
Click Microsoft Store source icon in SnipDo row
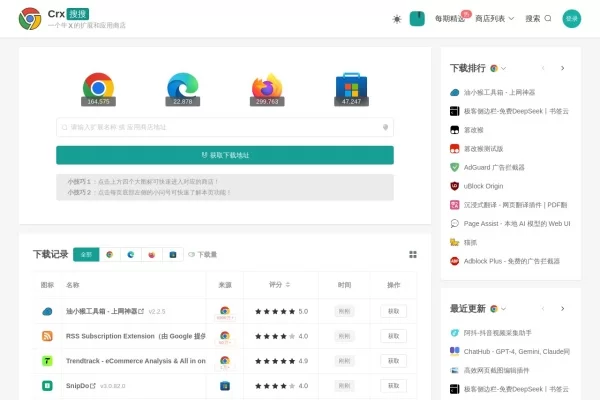(x=225, y=385)
